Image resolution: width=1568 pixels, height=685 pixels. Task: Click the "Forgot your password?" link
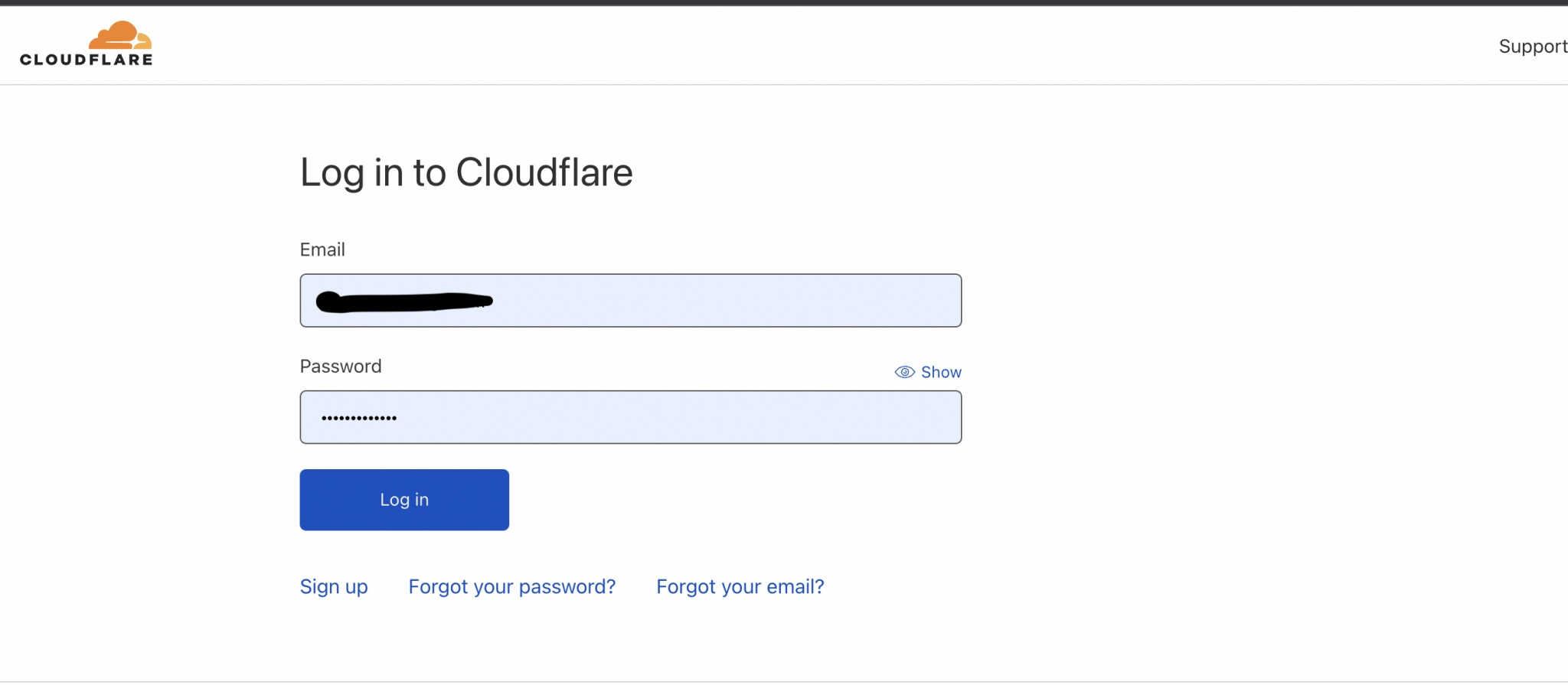click(x=511, y=586)
